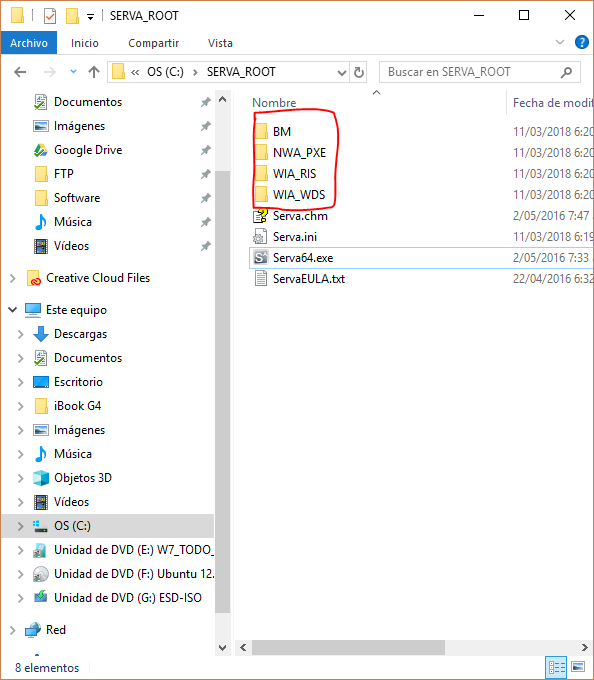Image resolution: width=594 pixels, height=680 pixels.
Task: Sort by the Nombre column header
Action: tap(274, 103)
